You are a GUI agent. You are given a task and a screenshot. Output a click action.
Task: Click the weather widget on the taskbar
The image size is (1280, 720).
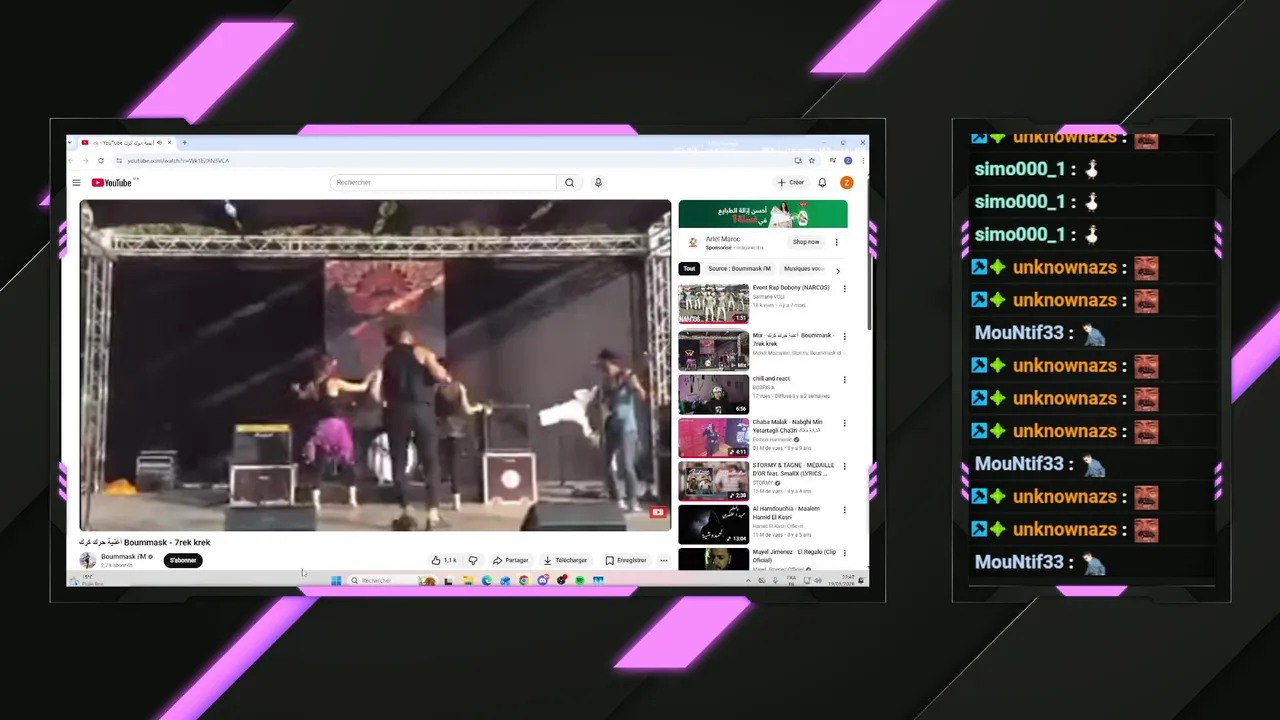click(90, 580)
